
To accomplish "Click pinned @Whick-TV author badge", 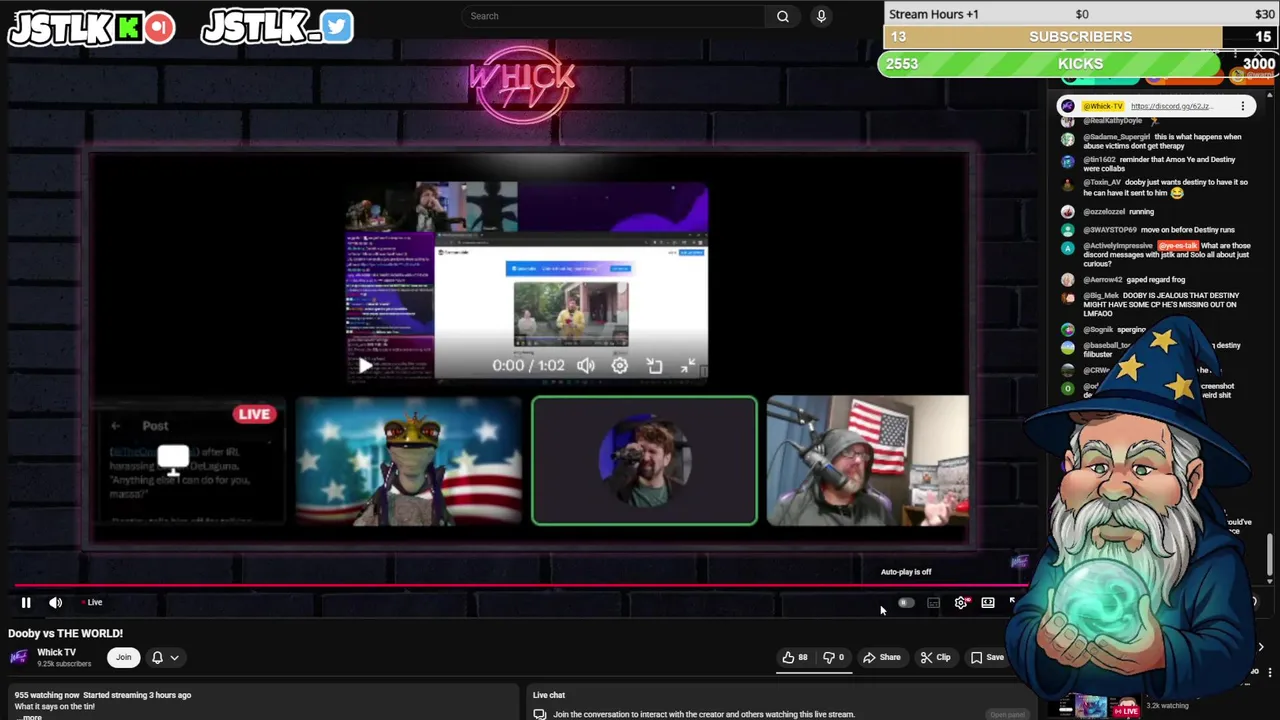I will coord(1104,106).
